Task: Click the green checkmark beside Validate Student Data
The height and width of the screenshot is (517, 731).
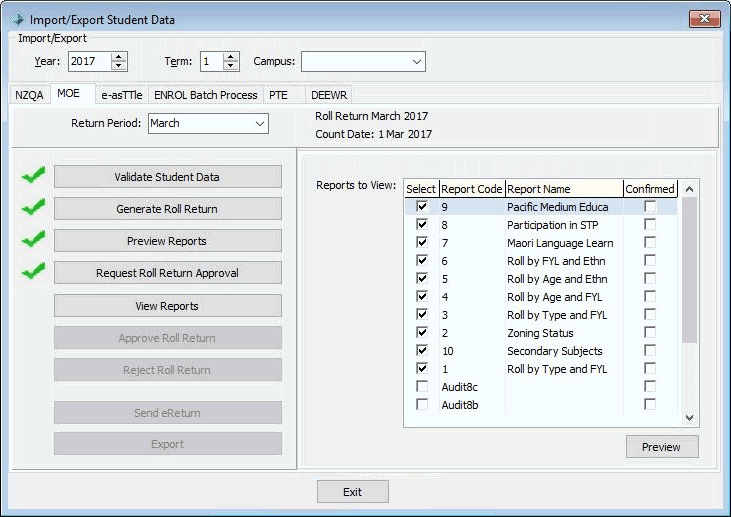Action: [34, 175]
